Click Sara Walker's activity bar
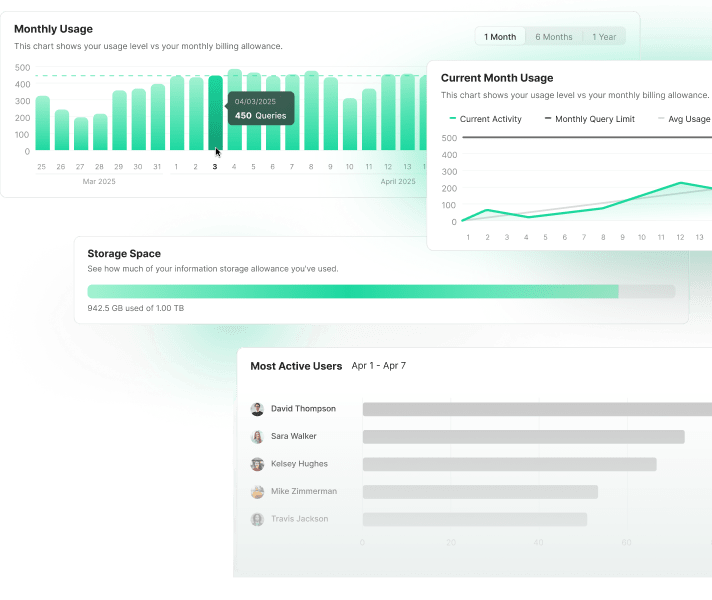Image resolution: width=712 pixels, height=600 pixels. (524, 437)
